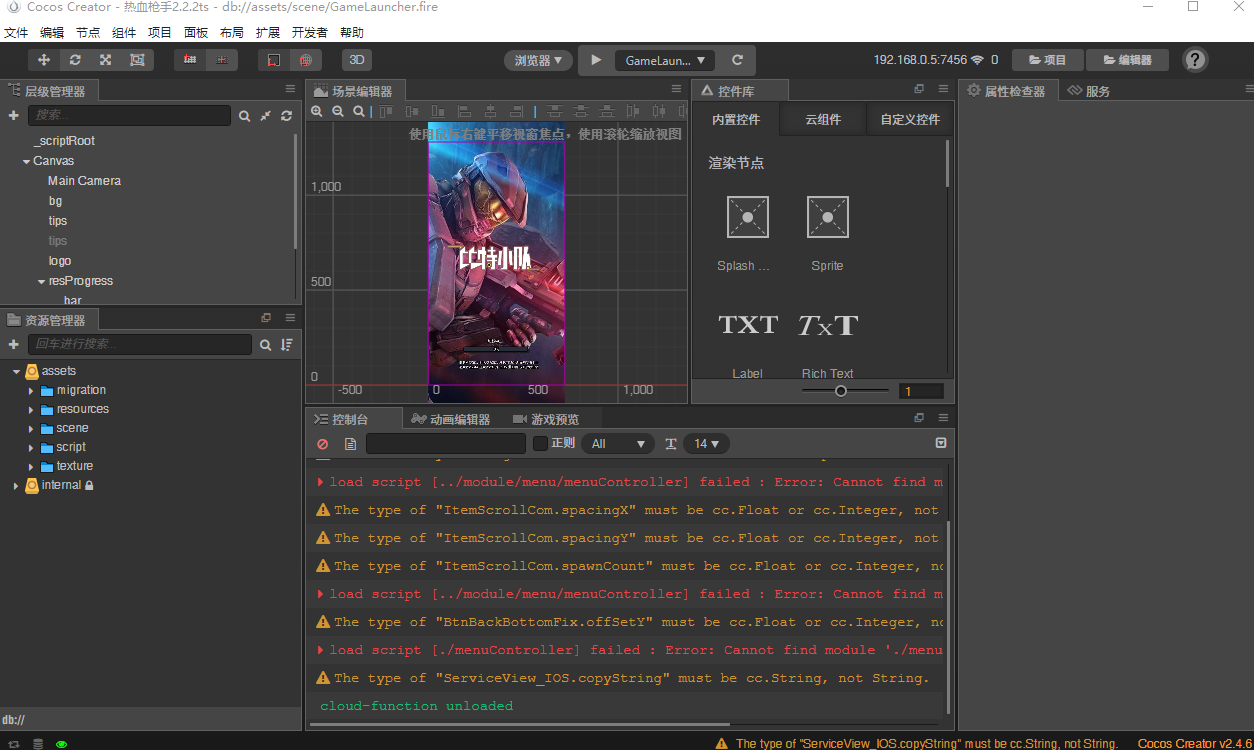Click the Sprite component icon

click(827, 217)
